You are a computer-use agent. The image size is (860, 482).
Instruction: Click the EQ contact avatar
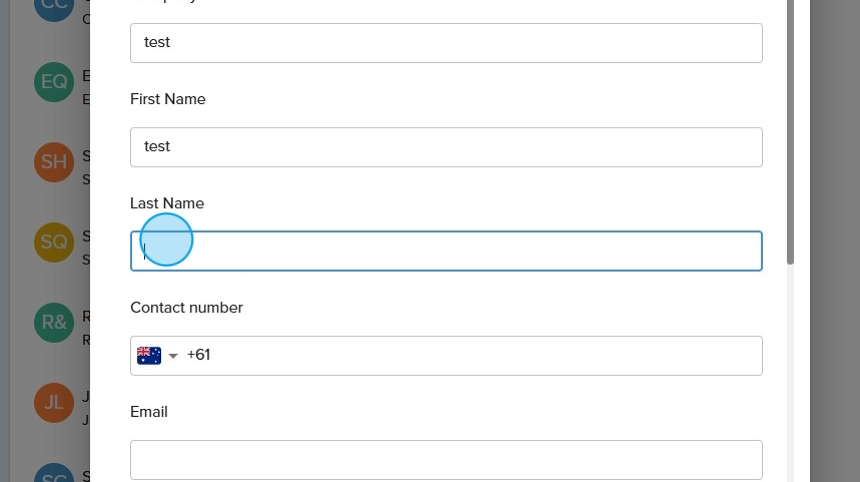[x=53, y=82]
